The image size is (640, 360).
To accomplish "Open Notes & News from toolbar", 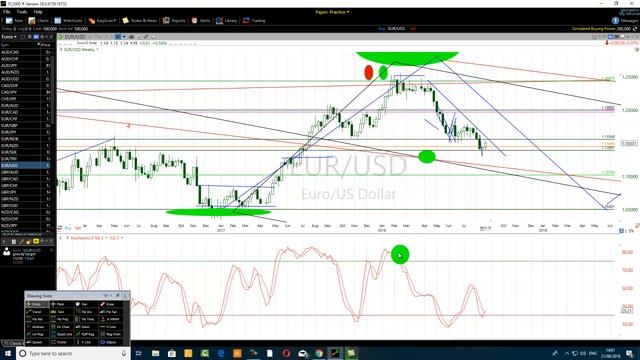I will coord(140,20).
